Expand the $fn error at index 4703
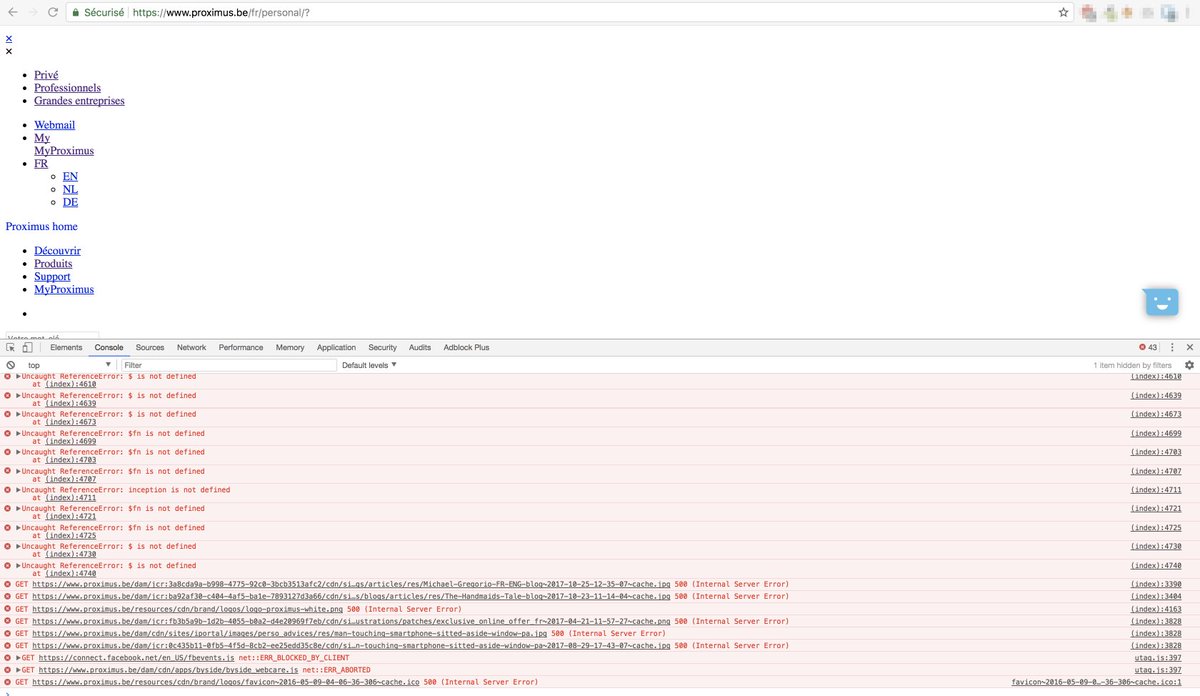This screenshot has height=696, width=1200. tap(19, 452)
